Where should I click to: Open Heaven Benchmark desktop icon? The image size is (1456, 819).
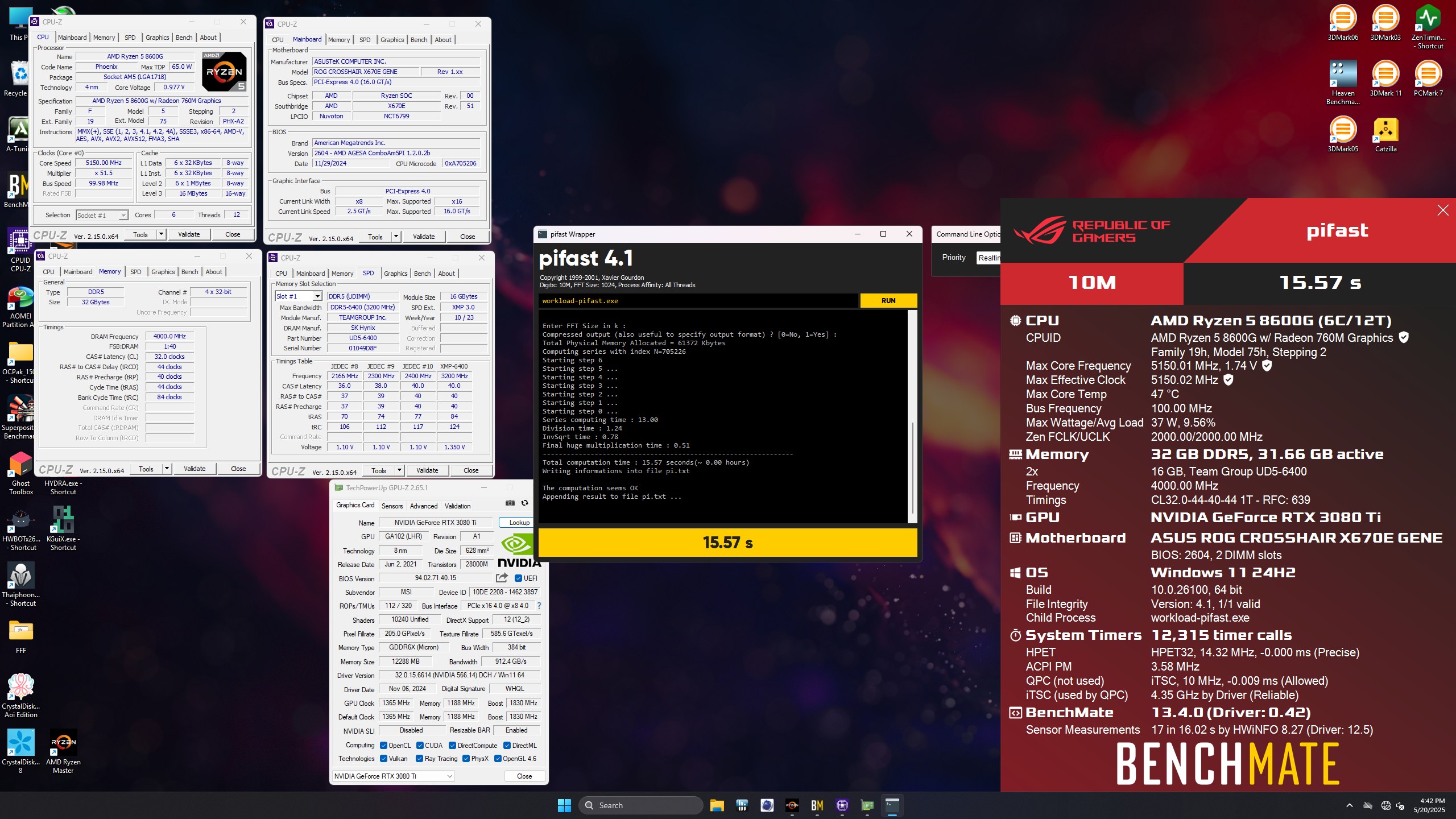click(1343, 82)
